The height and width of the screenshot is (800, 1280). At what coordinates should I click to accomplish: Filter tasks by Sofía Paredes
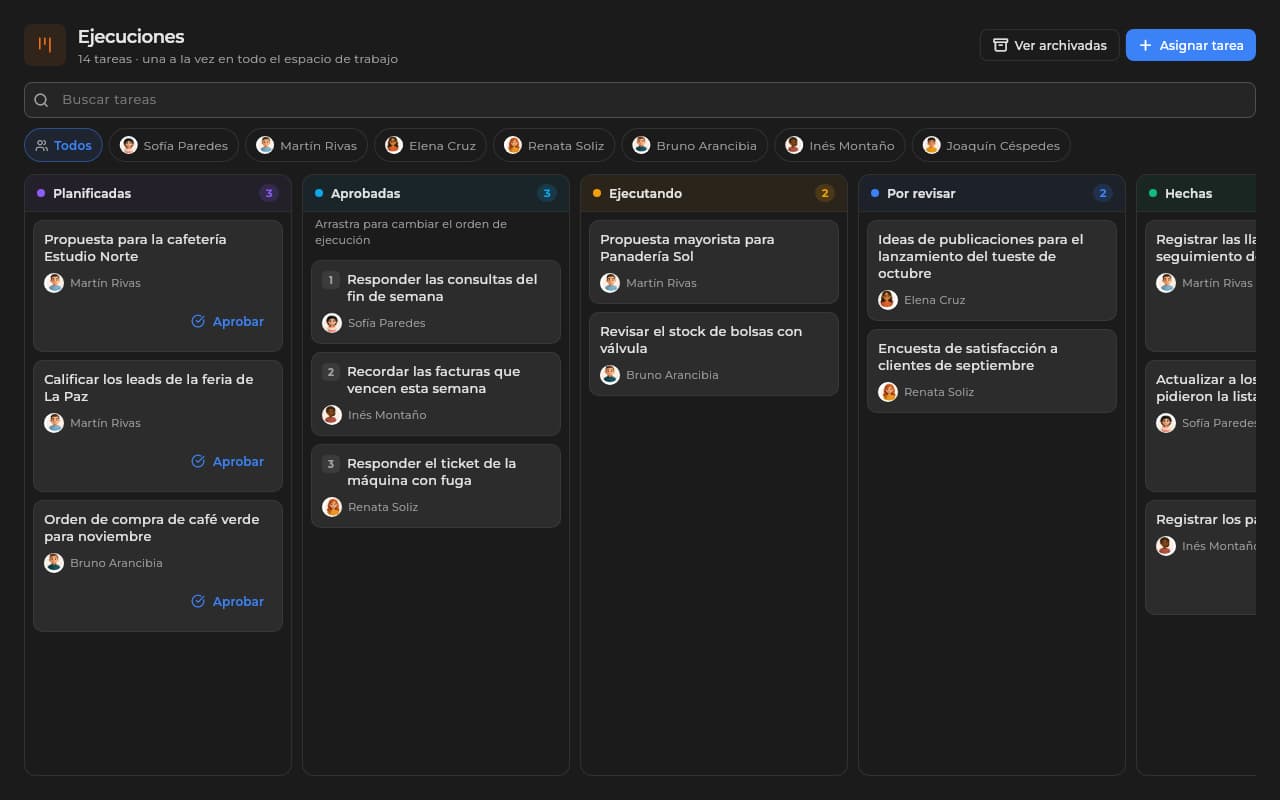174,145
